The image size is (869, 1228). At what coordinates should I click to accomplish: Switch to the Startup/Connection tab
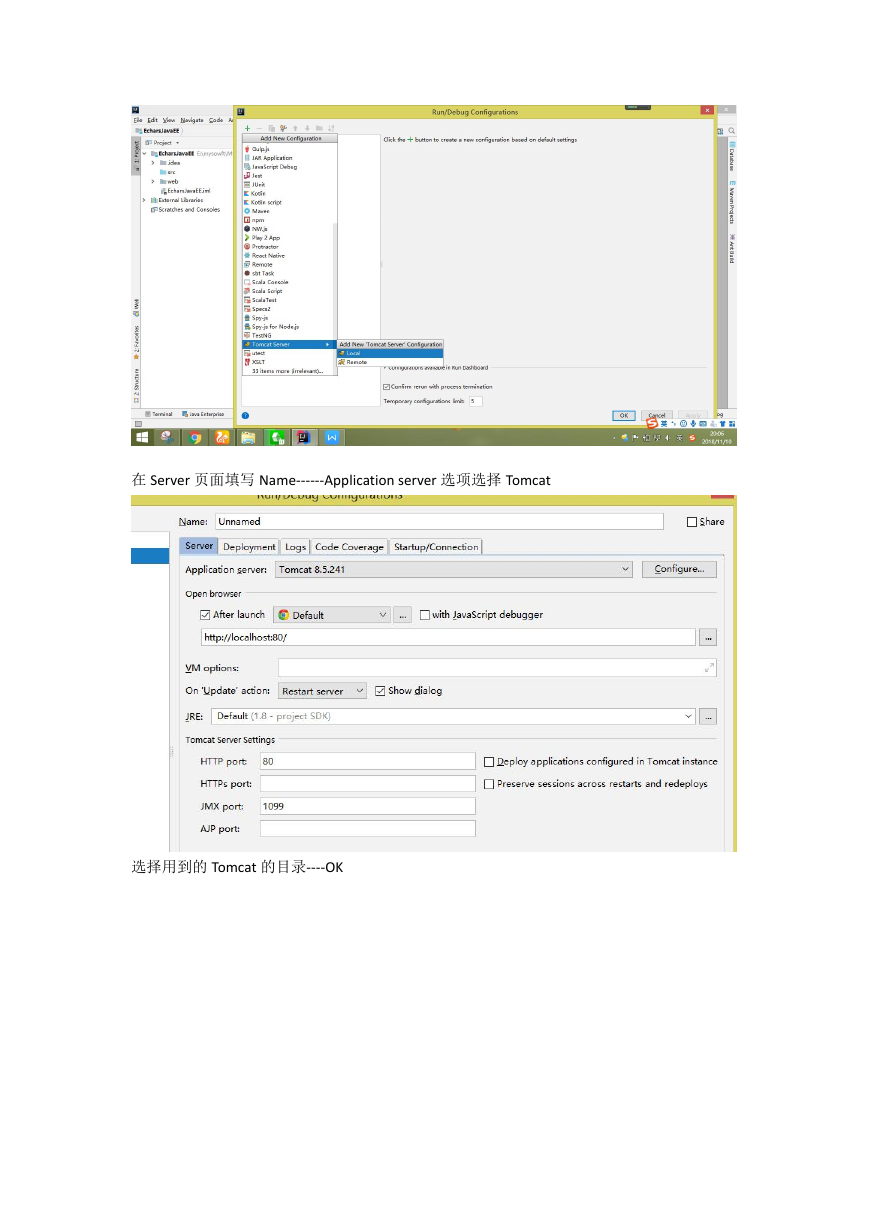[x=436, y=547]
